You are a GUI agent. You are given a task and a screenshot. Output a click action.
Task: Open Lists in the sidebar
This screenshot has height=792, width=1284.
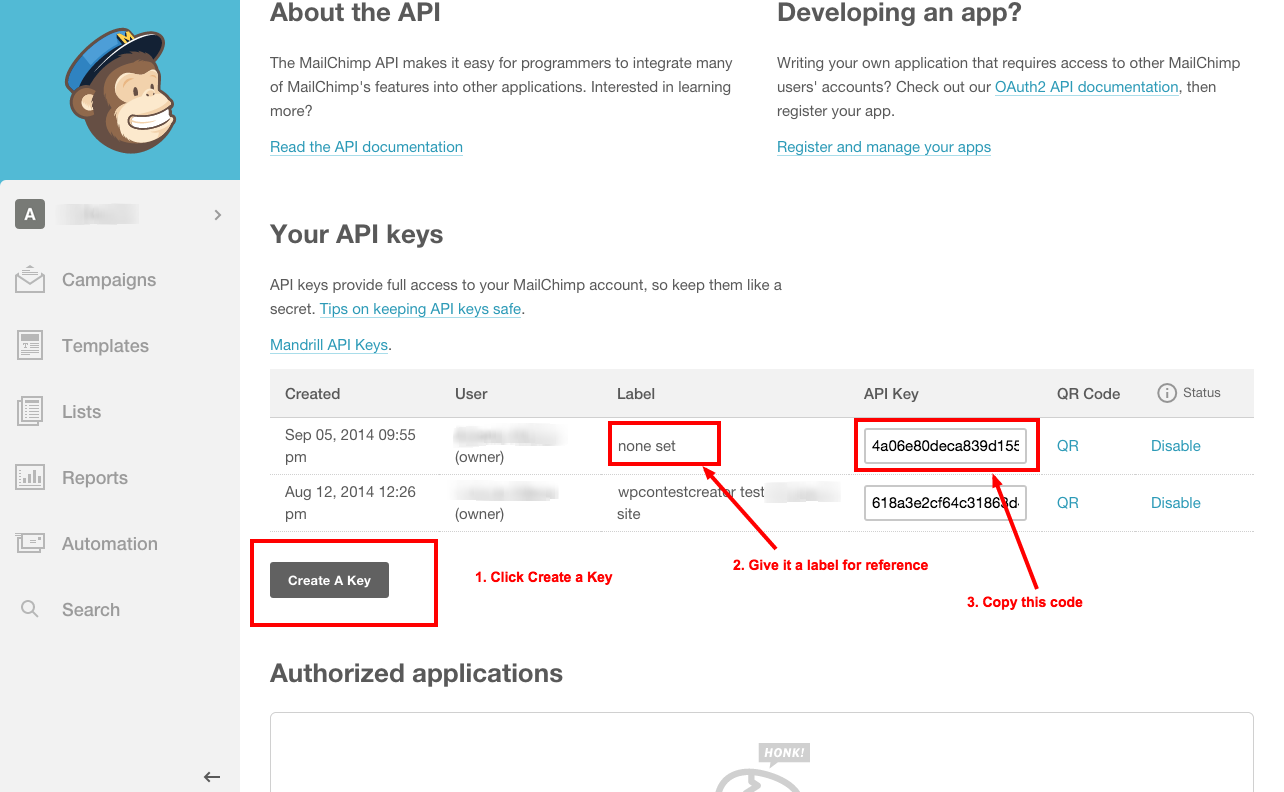point(81,412)
